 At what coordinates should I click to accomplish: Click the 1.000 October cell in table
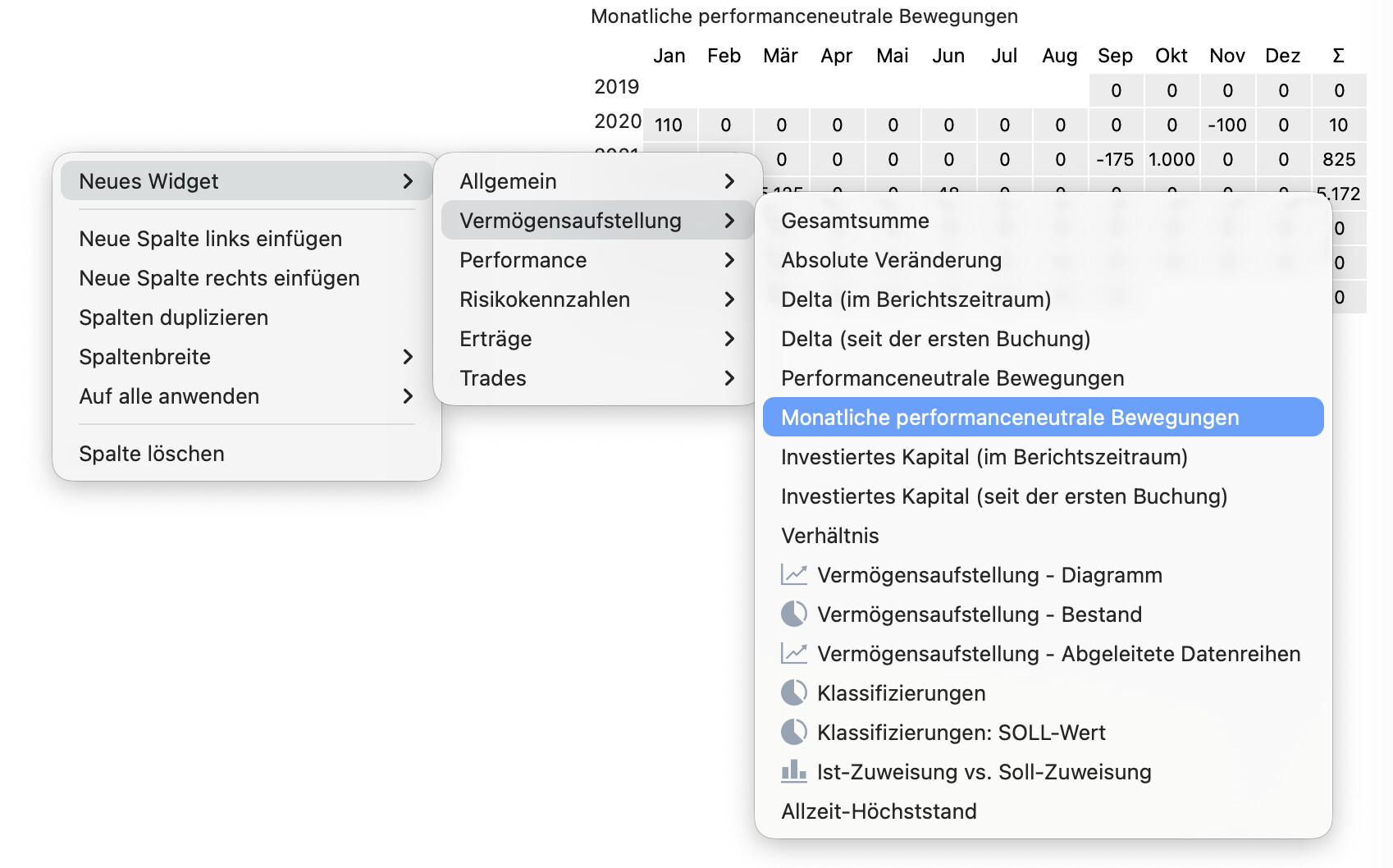[x=1171, y=160]
